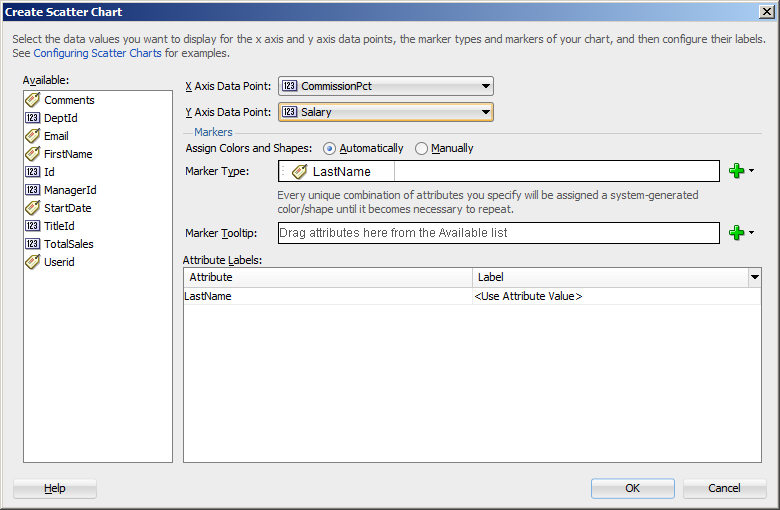Click green plus icon beside Marker Tooltip
The height and width of the screenshot is (510, 780).
point(737,233)
